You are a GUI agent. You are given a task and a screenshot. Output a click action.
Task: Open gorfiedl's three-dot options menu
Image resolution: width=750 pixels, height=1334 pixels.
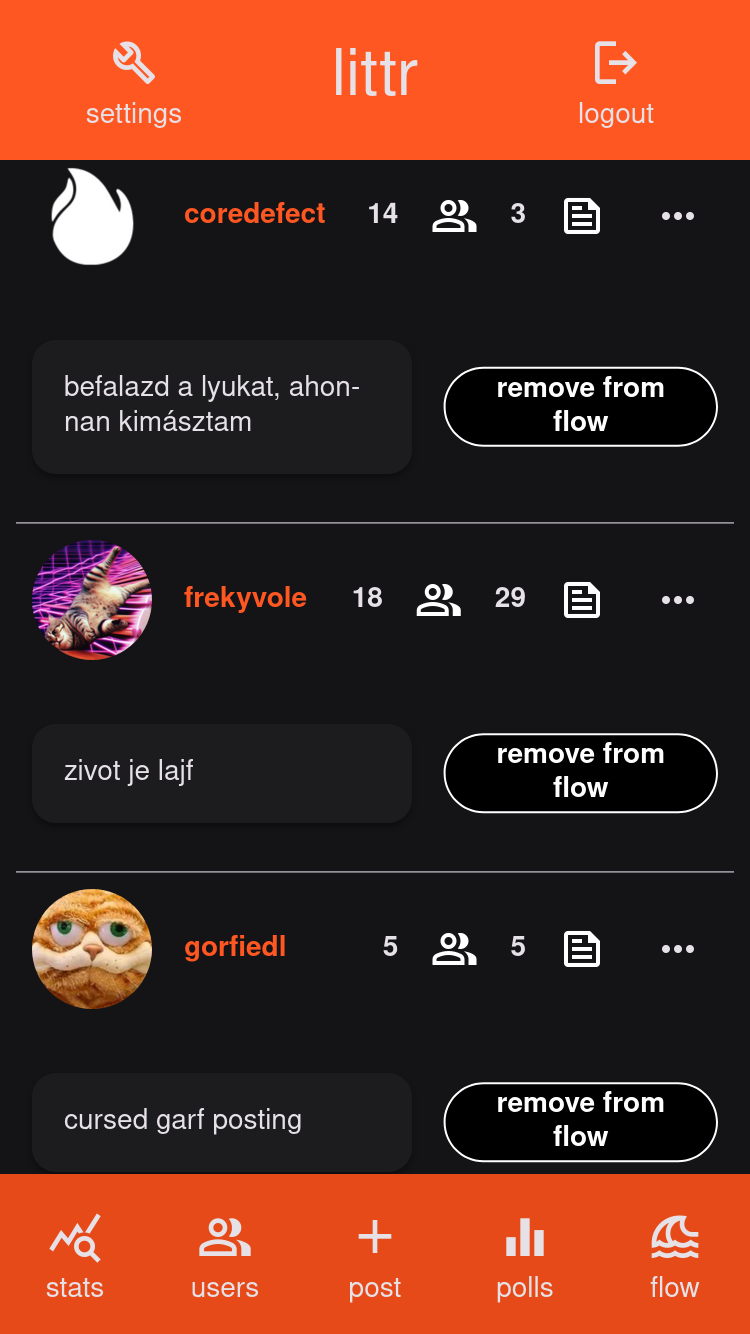coord(678,949)
